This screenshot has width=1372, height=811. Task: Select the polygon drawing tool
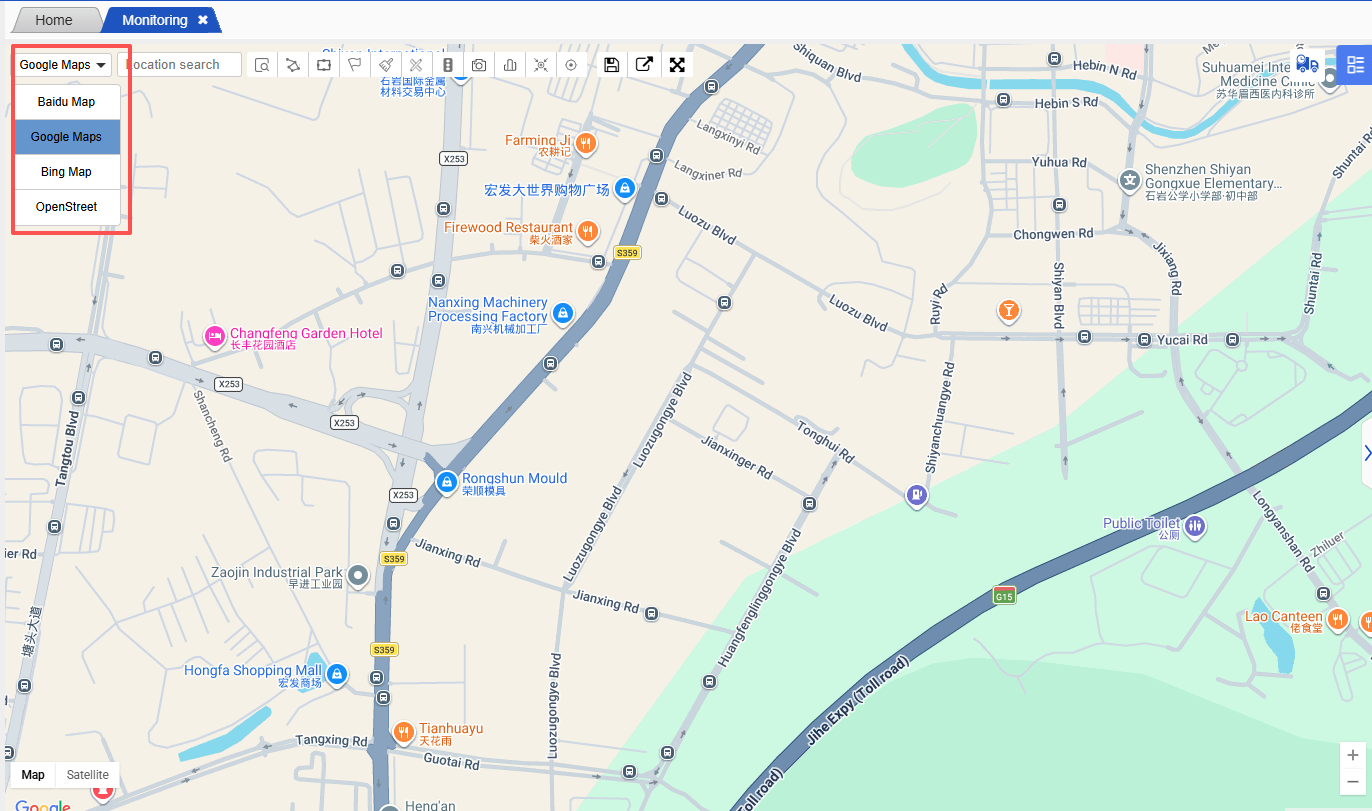pyautogui.click(x=293, y=65)
